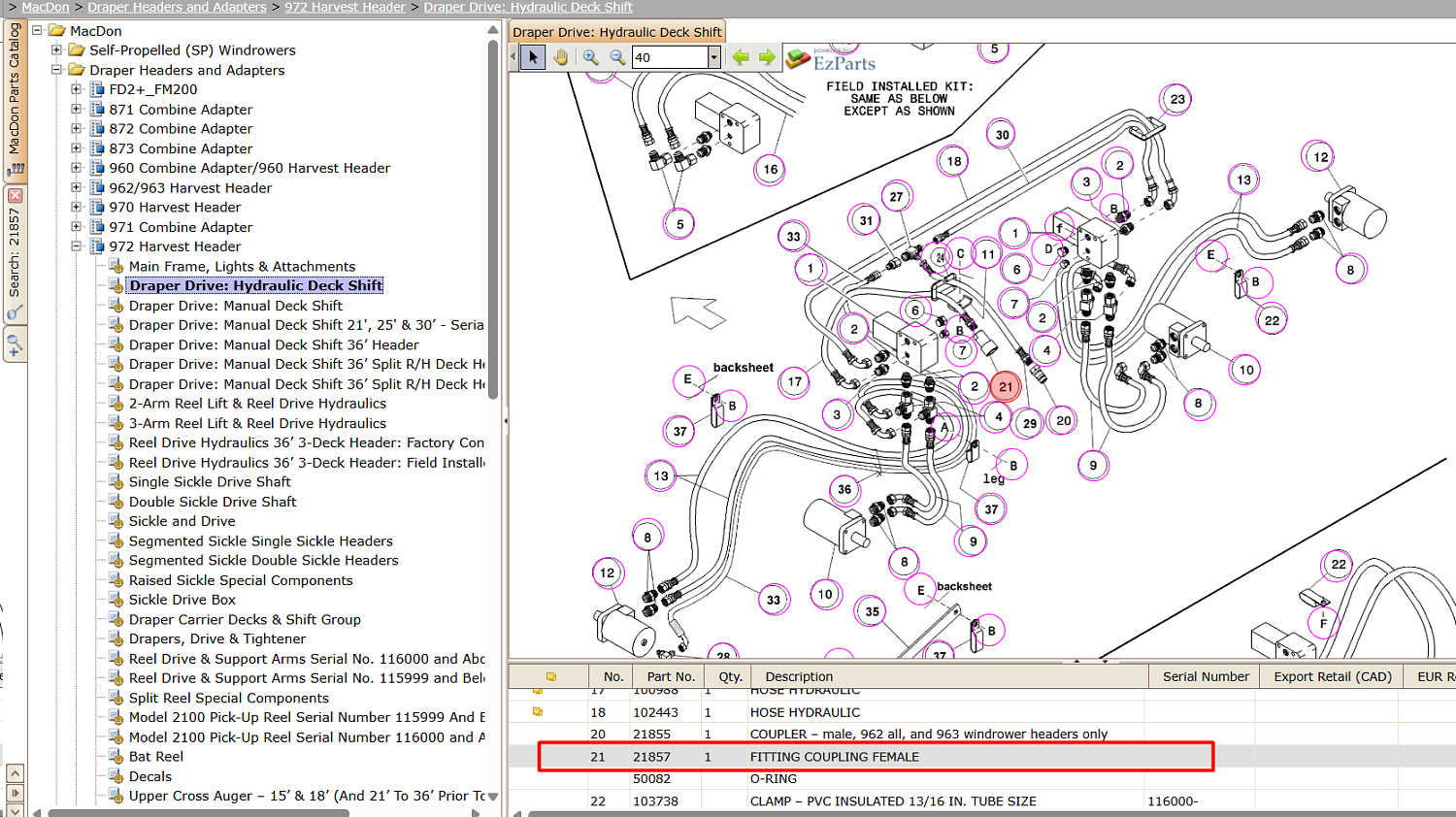Click callout 30 in the diagram

click(1002, 135)
